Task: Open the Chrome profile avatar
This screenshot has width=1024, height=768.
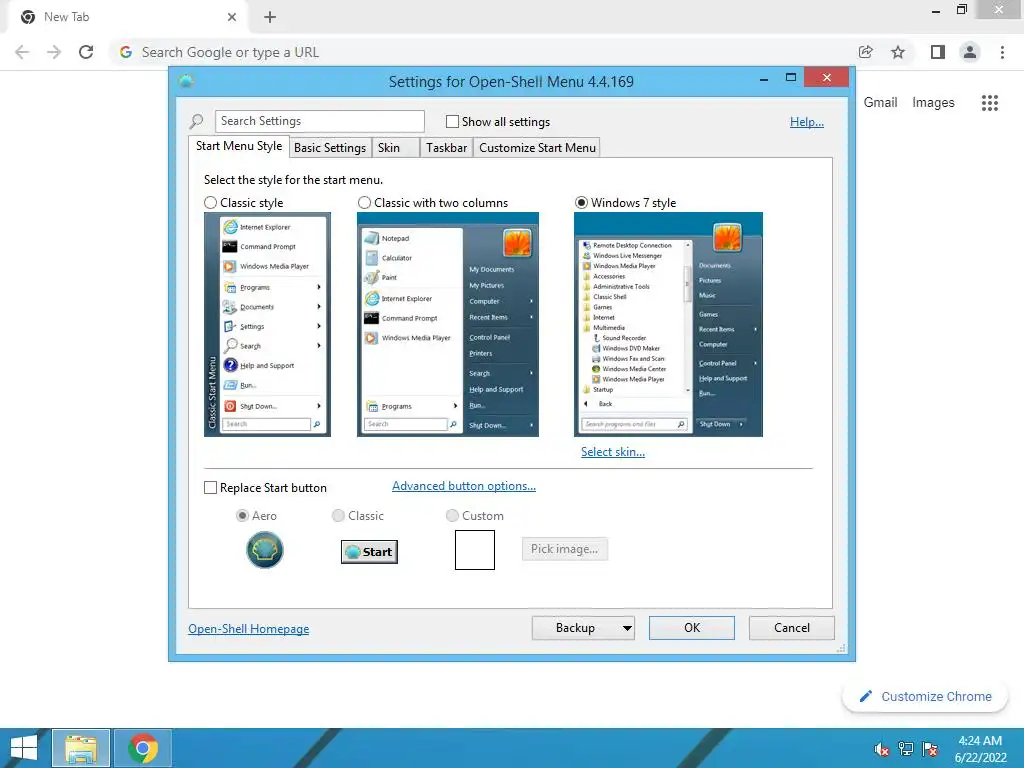Action: click(x=970, y=52)
